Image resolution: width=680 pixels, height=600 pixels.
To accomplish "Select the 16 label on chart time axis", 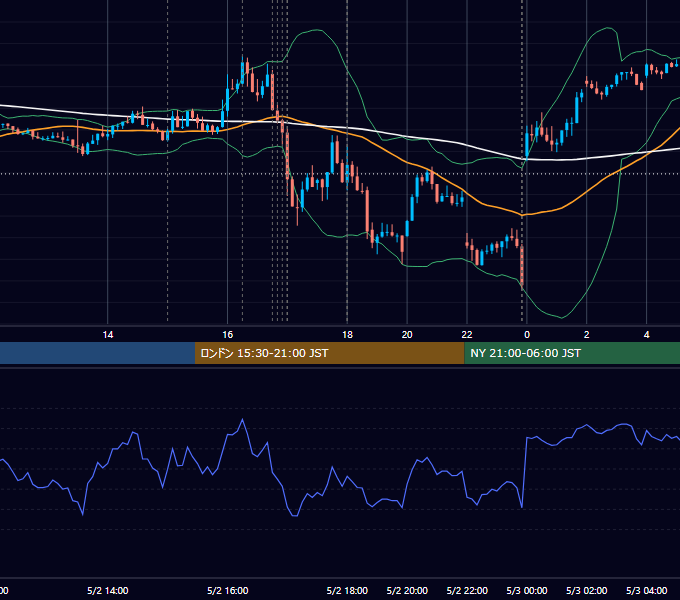I will point(228,335).
